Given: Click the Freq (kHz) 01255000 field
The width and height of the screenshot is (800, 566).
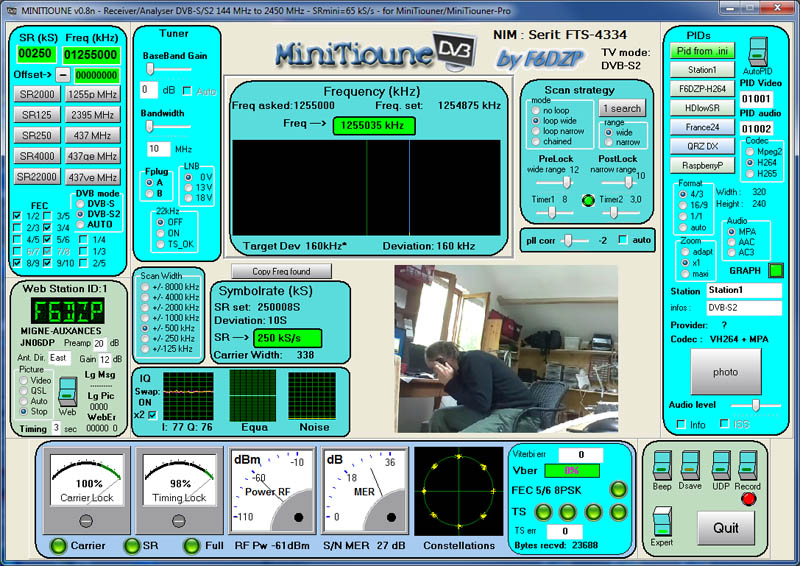Looking at the screenshot, I should pyautogui.click(x=91, y=55).
